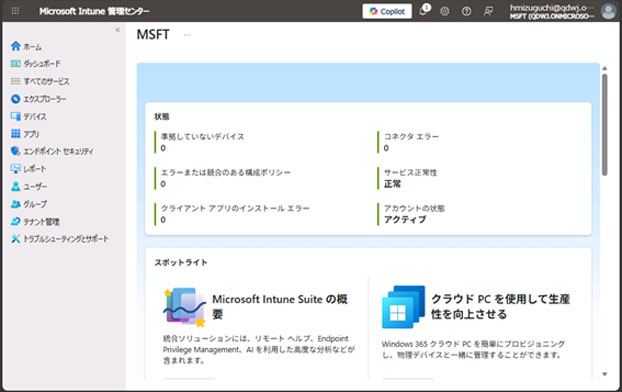The image size is (622, 392).
Task: Click the Microsoft Intune 管理センター title
Action: point(94,11)
